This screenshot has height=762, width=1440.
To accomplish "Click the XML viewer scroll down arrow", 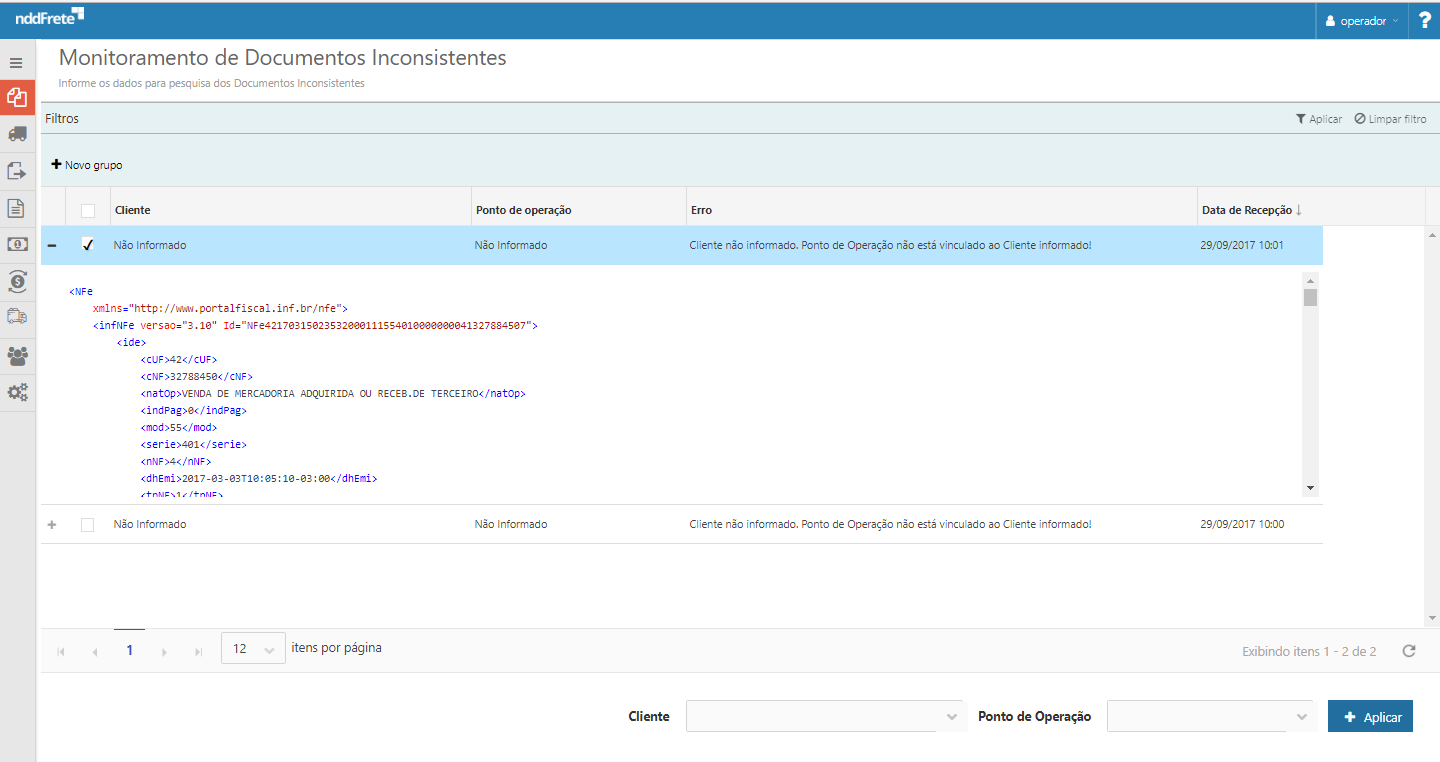I will coord(1311,488).
